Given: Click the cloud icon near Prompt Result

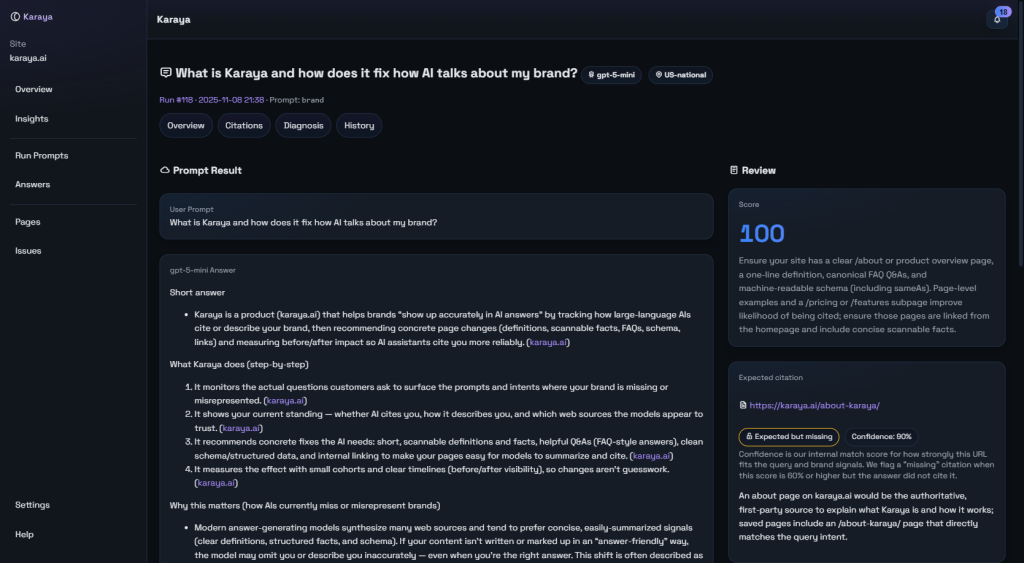Looking at the screenshot, I should [x=165, y=171].
